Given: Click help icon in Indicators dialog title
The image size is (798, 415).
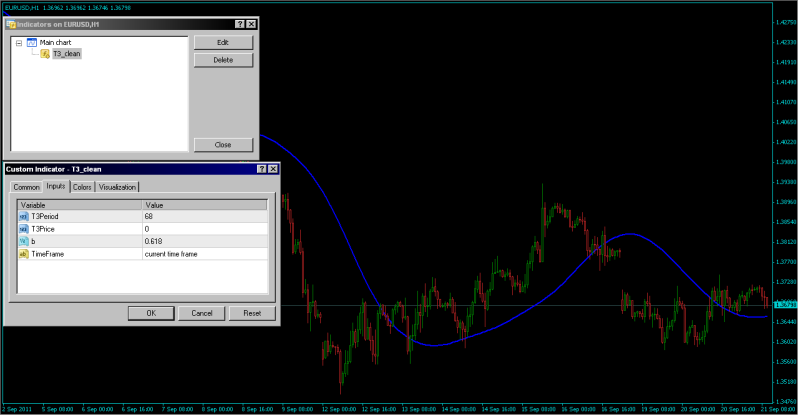Looking at the screenshot, I should (x=240, y=24).
